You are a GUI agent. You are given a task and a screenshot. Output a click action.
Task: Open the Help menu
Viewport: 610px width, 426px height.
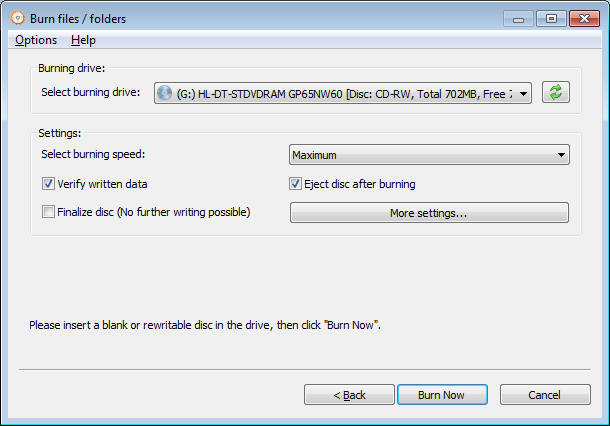tap(83, 40)
